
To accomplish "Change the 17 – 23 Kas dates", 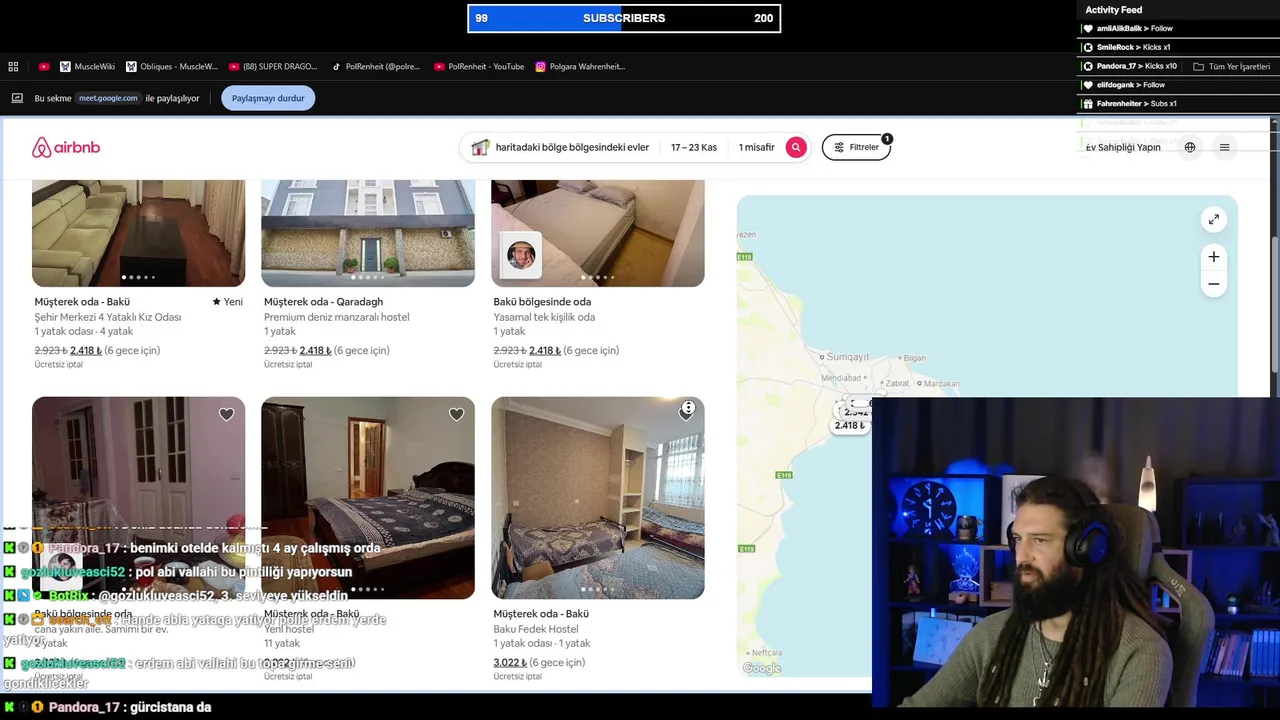I will point(694,147).
